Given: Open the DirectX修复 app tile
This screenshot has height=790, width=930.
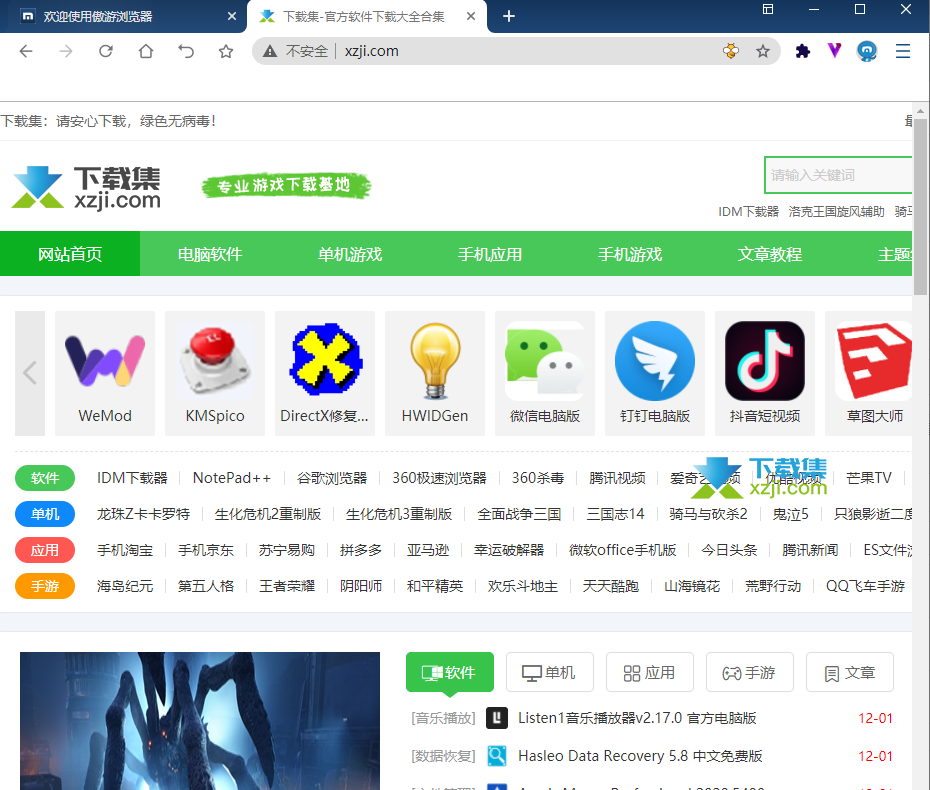Looking at the screenshot, I should 325,374.
